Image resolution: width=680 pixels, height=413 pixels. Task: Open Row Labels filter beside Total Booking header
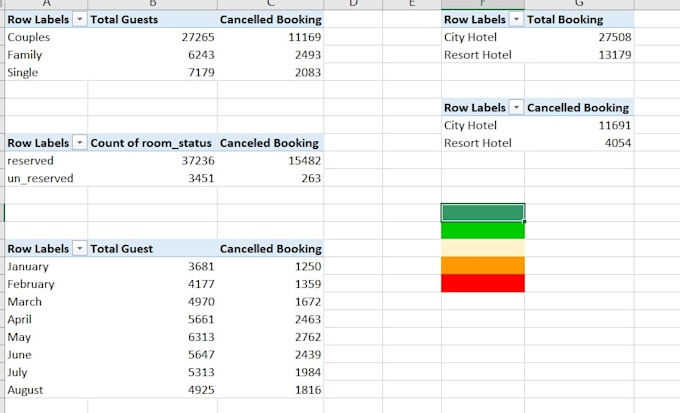pos(516,20)
